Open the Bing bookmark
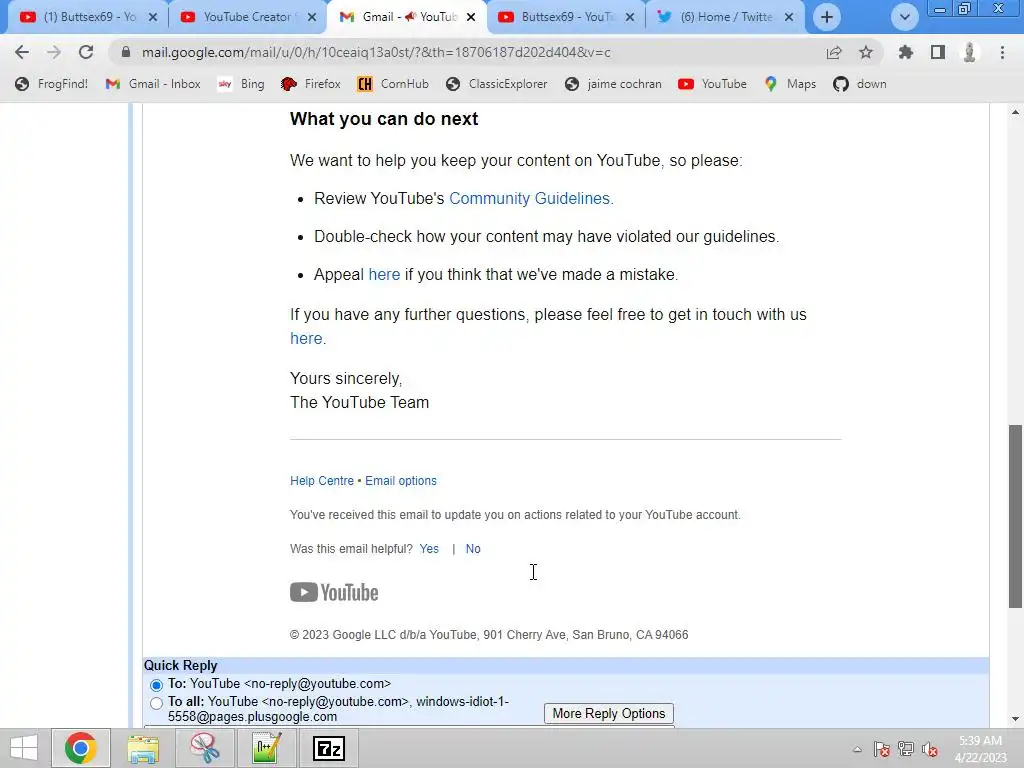1024x768 pixels. pos(241,84)
